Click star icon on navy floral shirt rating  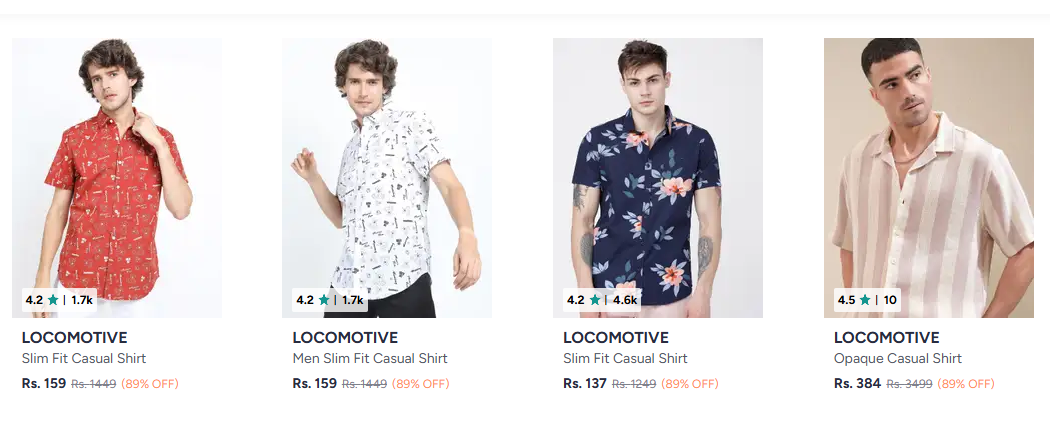coord(595,299)
